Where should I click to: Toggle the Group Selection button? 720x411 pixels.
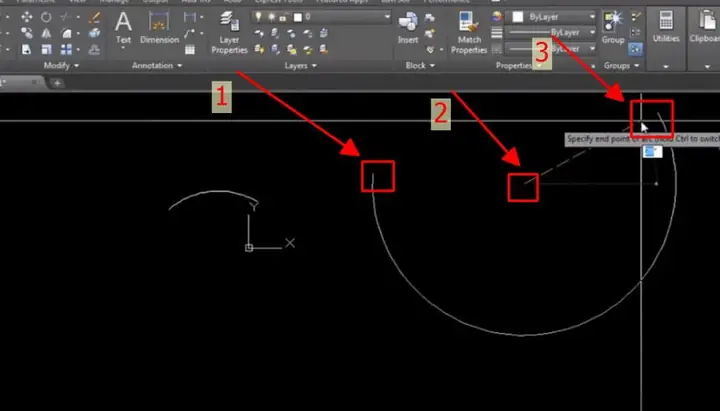pos(636,49)
